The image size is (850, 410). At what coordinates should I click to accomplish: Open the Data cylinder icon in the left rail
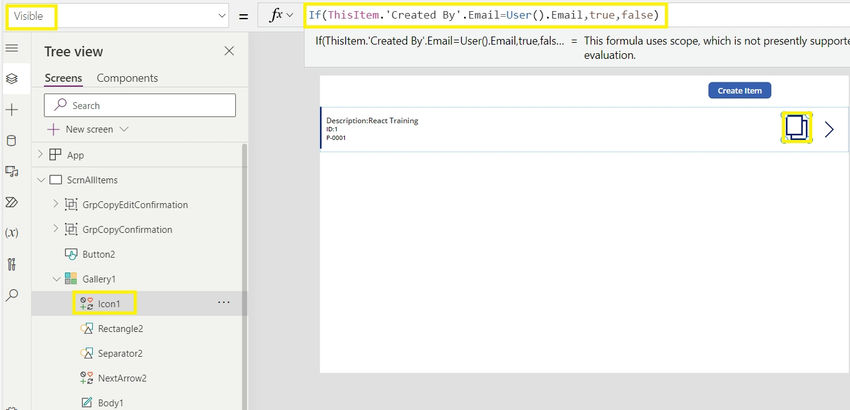click(11, 141)
